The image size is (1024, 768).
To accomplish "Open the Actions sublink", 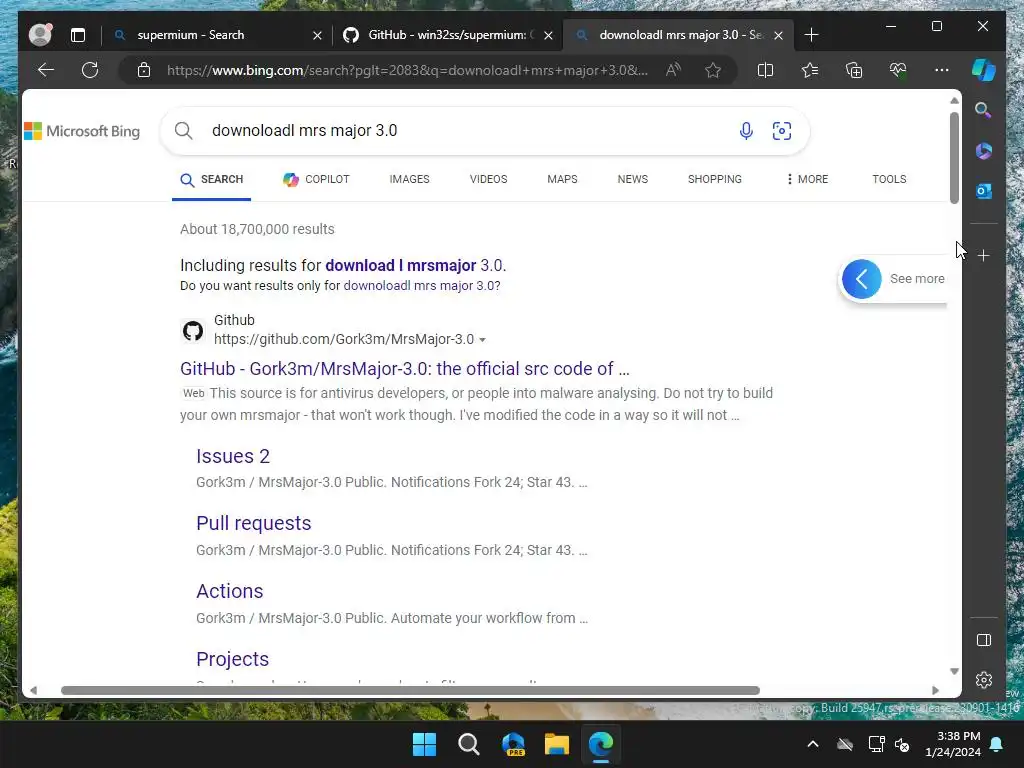I will click(230, 591).
